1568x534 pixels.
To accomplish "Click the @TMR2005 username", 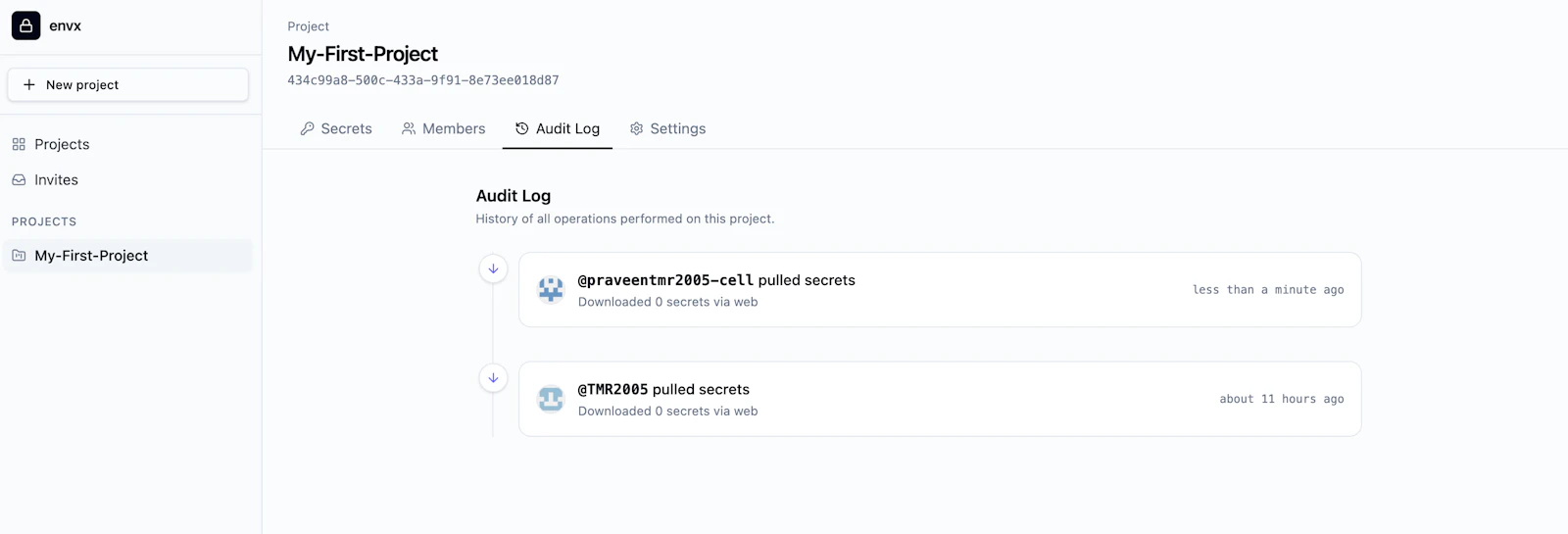I will 613,390.
